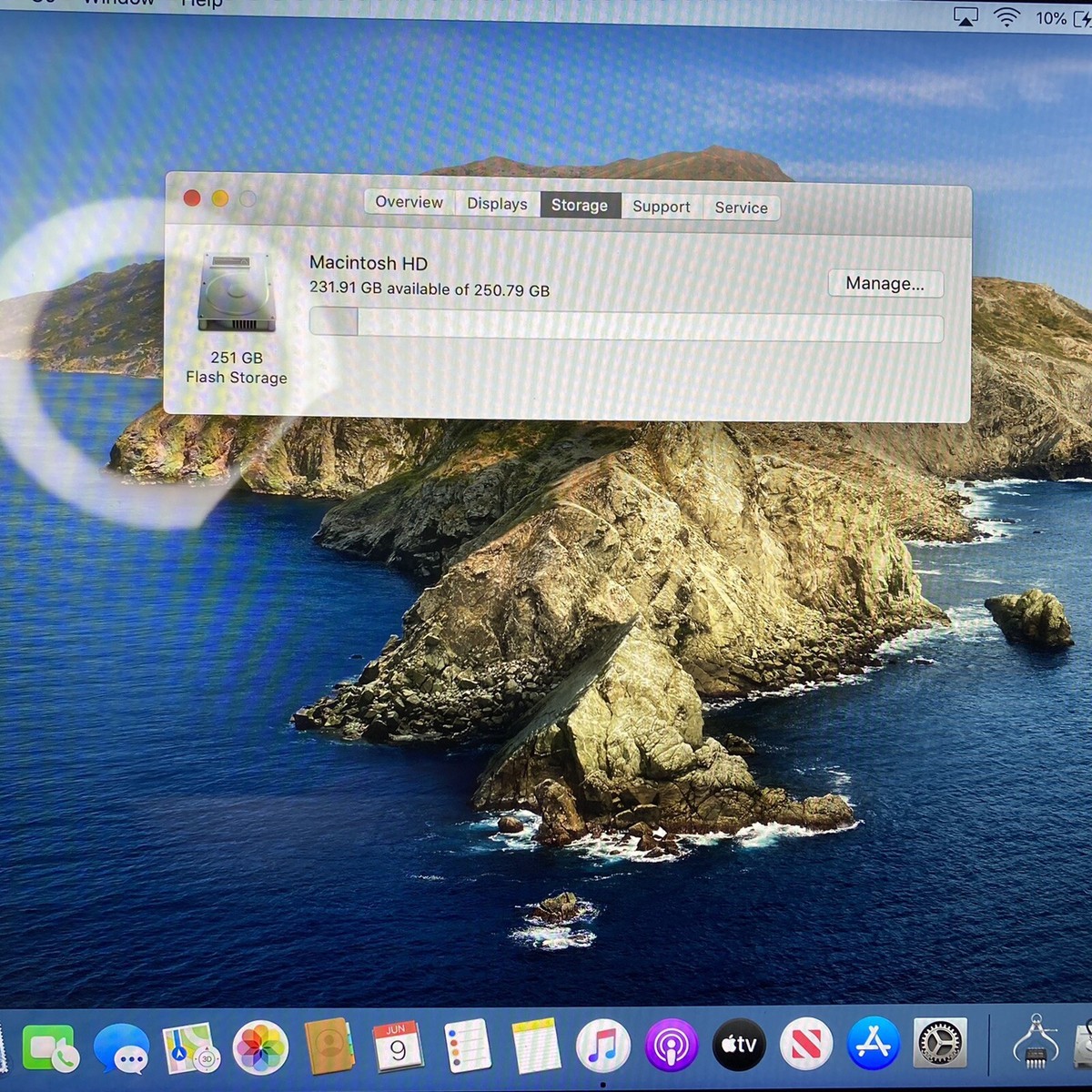Close the About This Mac window
1092x1092 pixels.
tap(192, 197)
